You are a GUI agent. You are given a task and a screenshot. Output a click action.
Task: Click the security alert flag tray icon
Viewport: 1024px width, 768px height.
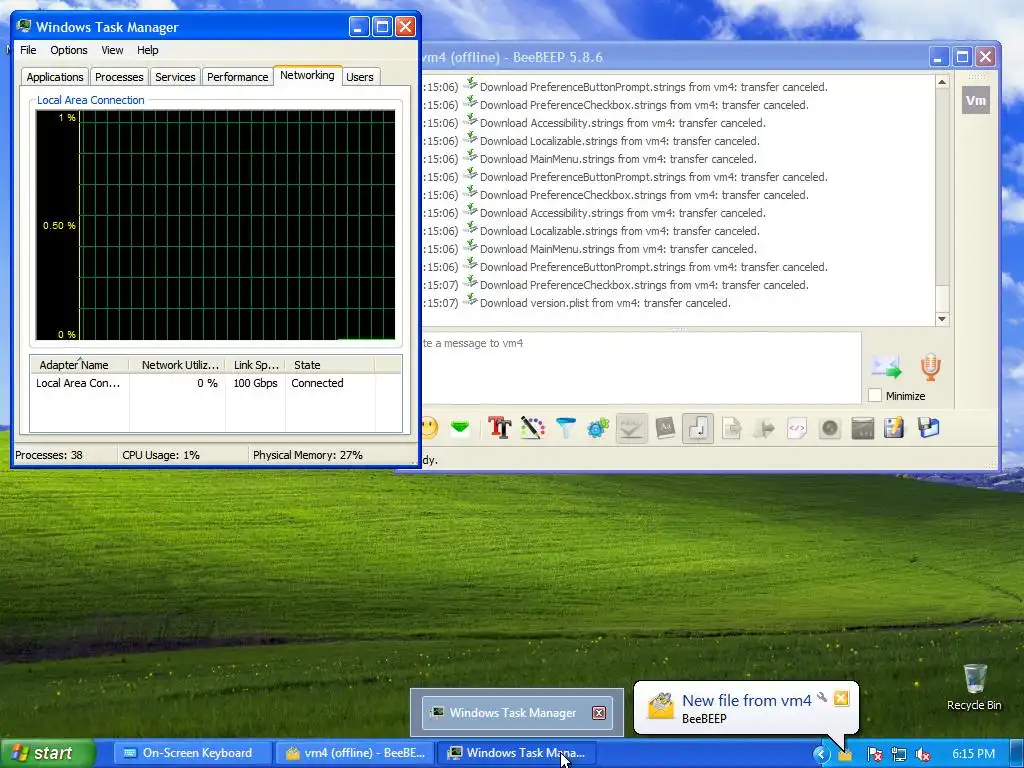pos(874,754)
